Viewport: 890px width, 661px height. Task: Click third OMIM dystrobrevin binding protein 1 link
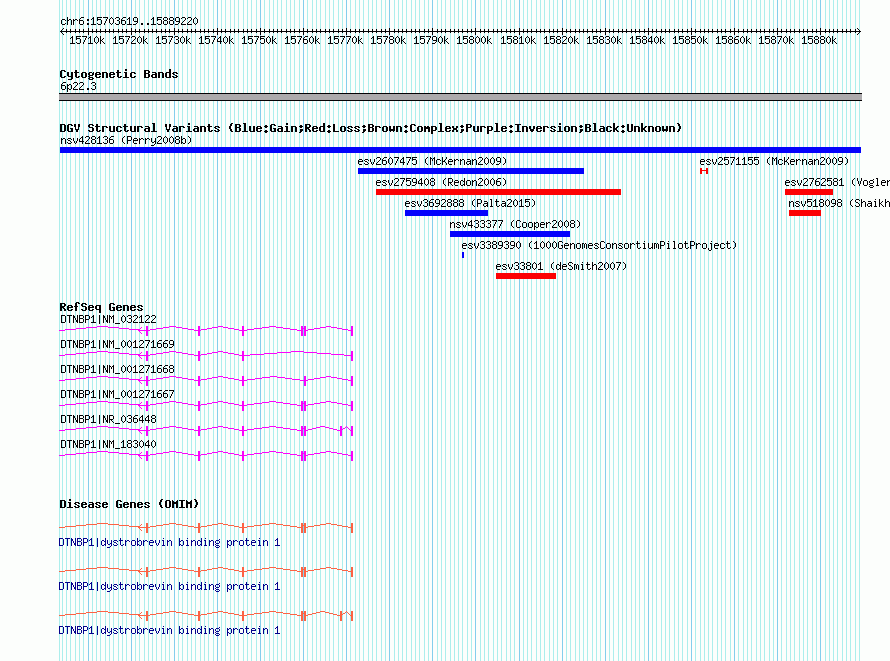[x=170, y=630]
